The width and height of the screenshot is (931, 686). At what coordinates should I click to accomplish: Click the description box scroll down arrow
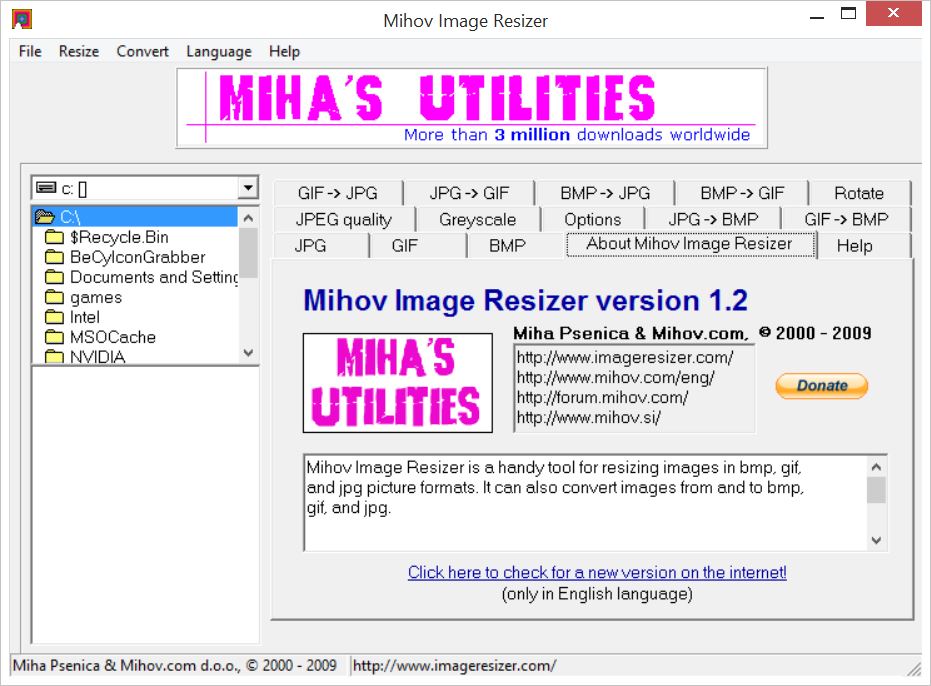point(876,540)
